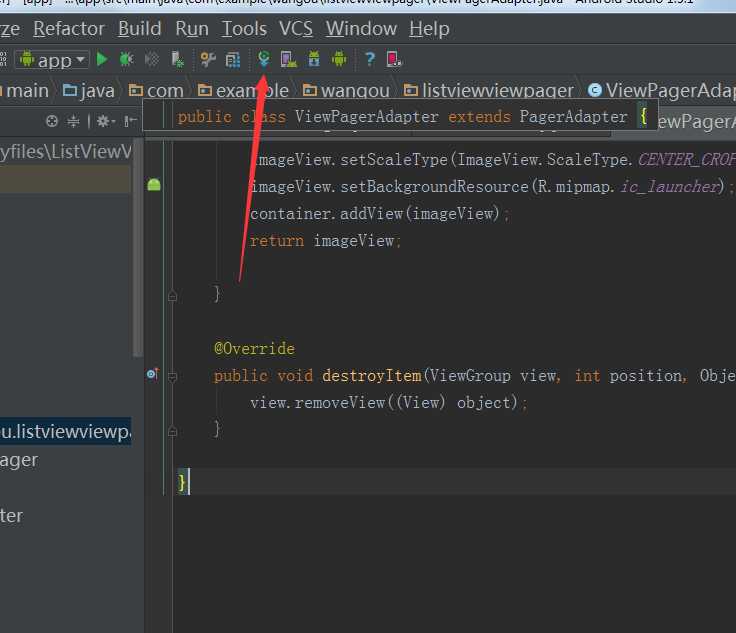Start debugging with the green bug icon
This screenshot has height=633, width=736.
click(126, 60)
